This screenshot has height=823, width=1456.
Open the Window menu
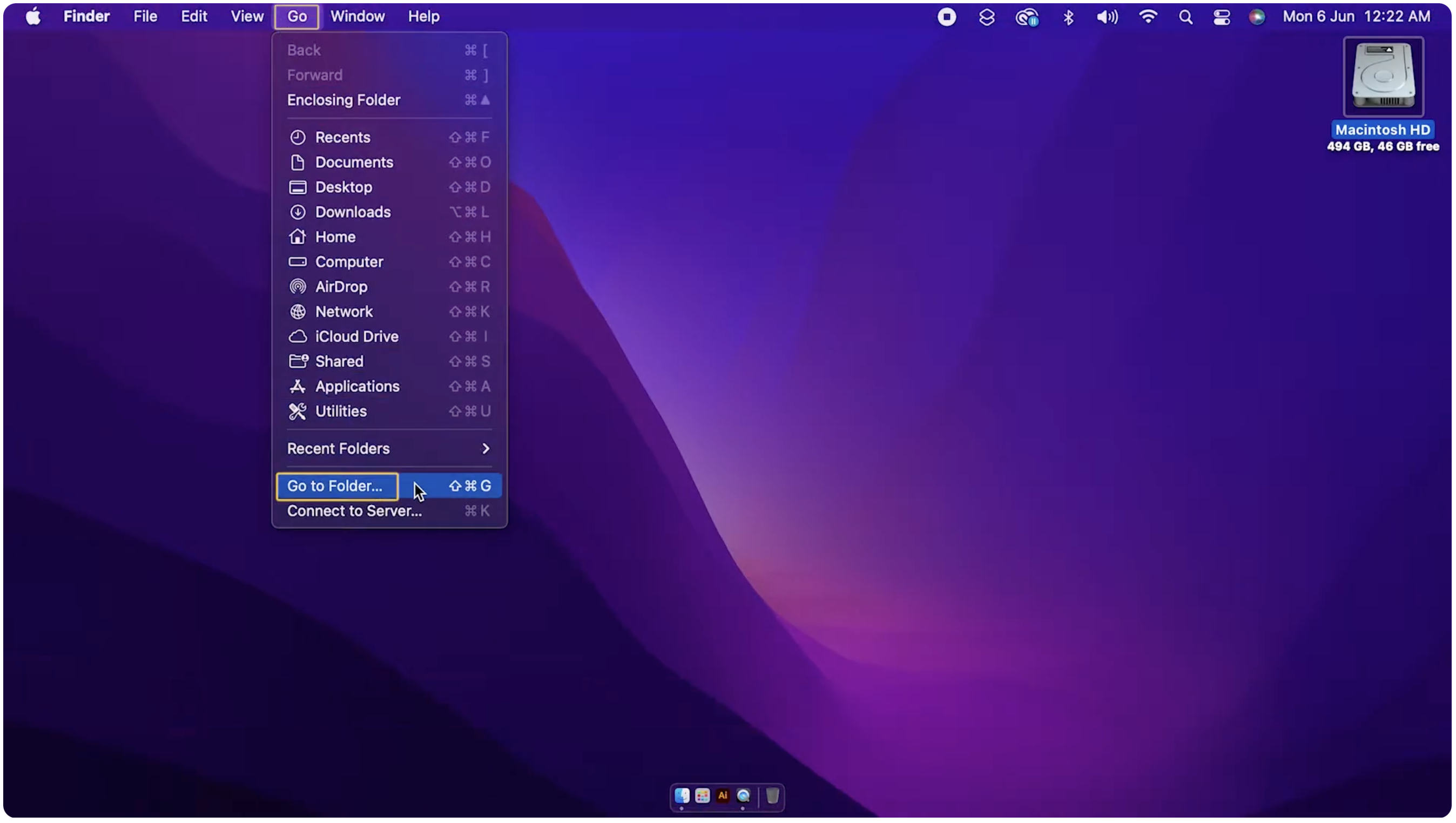tap(357, 17)
